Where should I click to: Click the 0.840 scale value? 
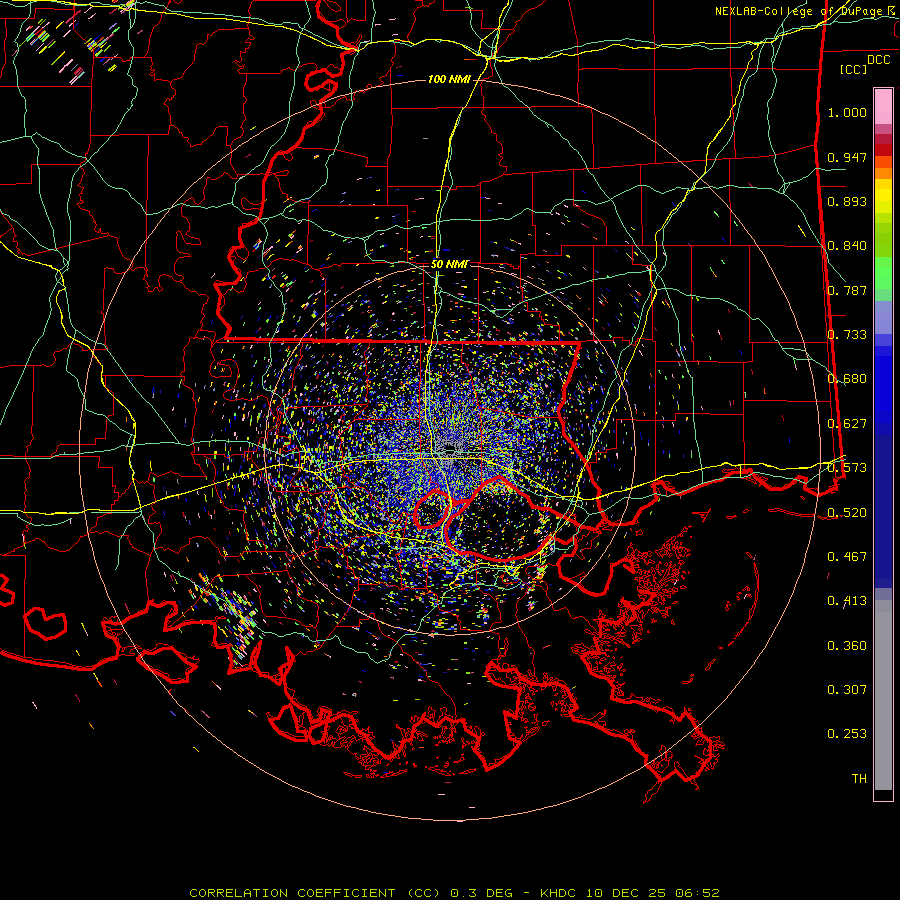coord(847,246)
